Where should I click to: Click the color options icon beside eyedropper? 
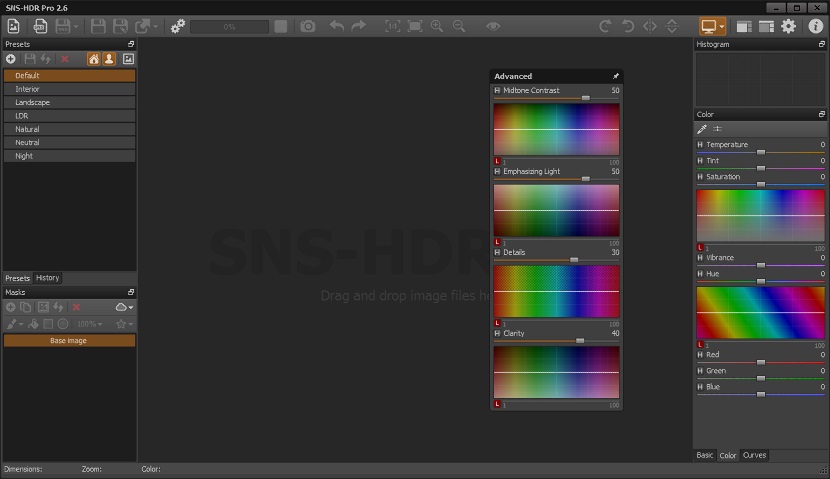(x=718, y=129)
